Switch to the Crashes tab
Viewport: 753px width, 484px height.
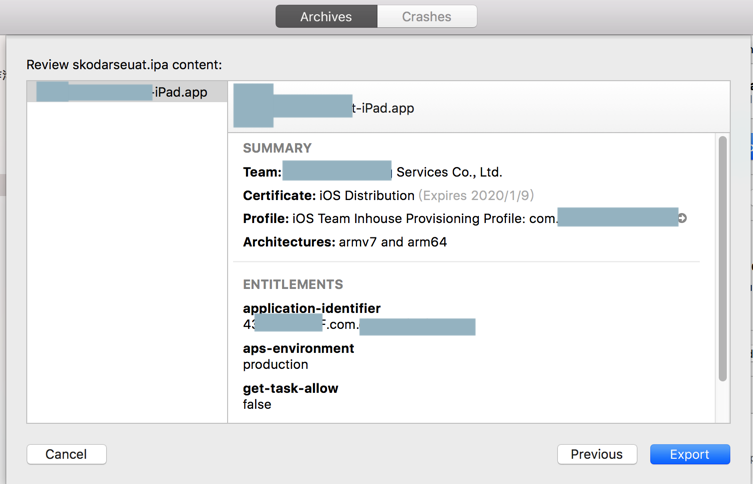427,17
